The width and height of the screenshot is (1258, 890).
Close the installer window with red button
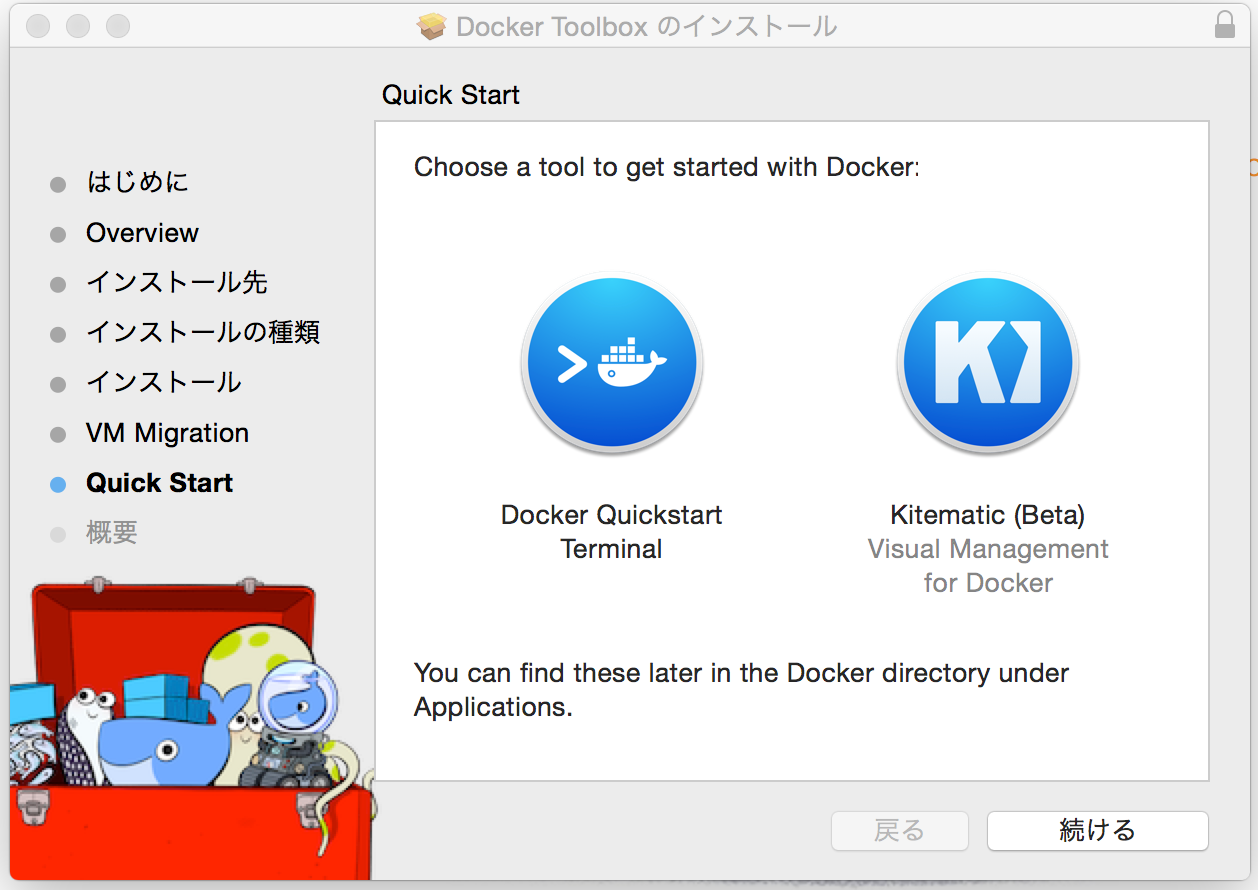(38, 26)
